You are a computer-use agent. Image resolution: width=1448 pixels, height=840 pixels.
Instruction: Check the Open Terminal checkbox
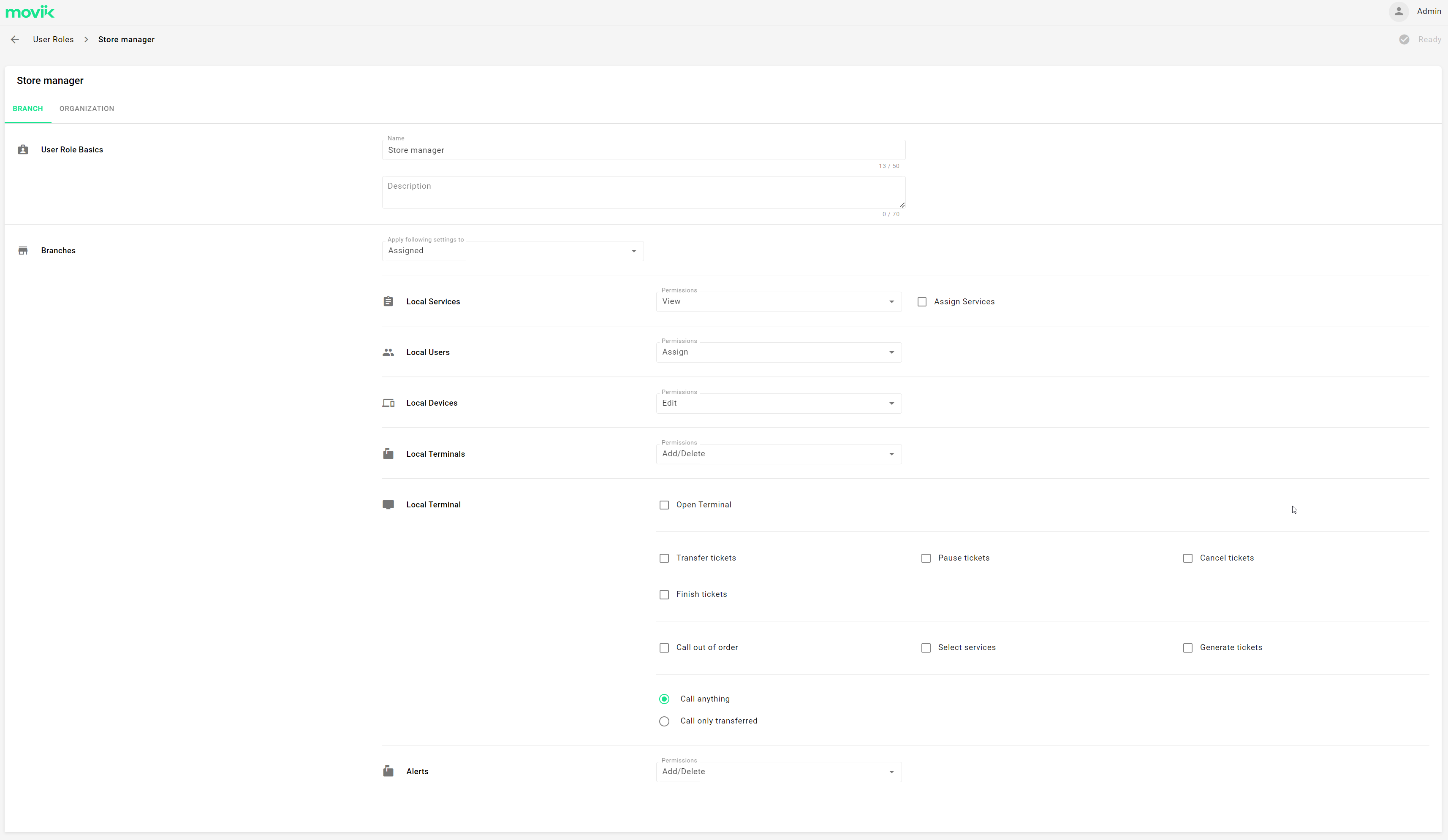click(664, 504)
